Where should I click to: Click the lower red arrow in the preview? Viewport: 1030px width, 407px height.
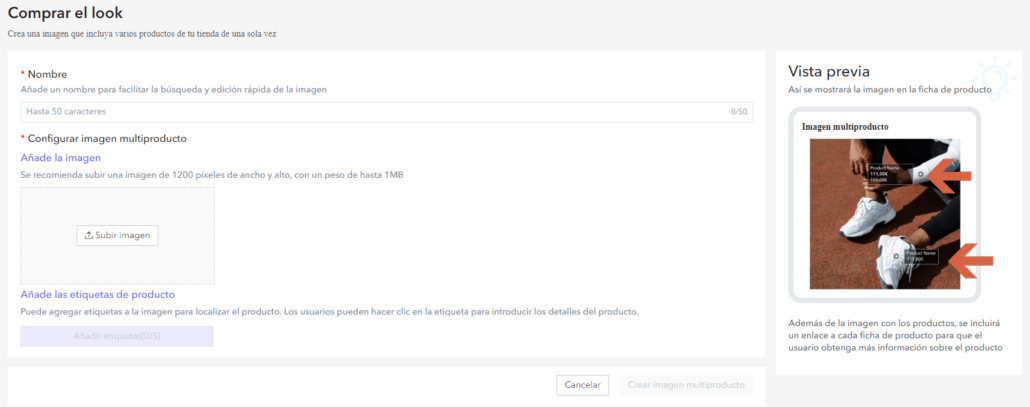[x=968, y=261]
